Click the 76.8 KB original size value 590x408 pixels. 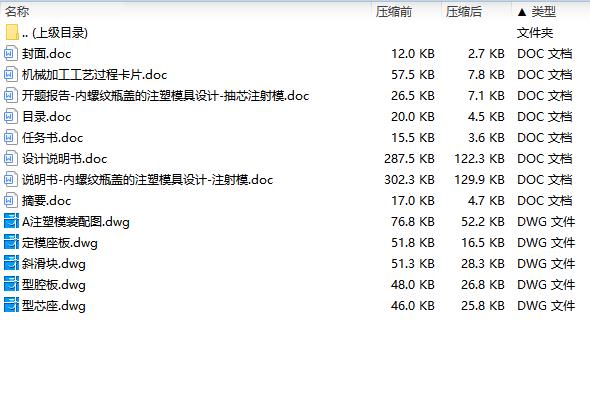(x=413, y=222)
